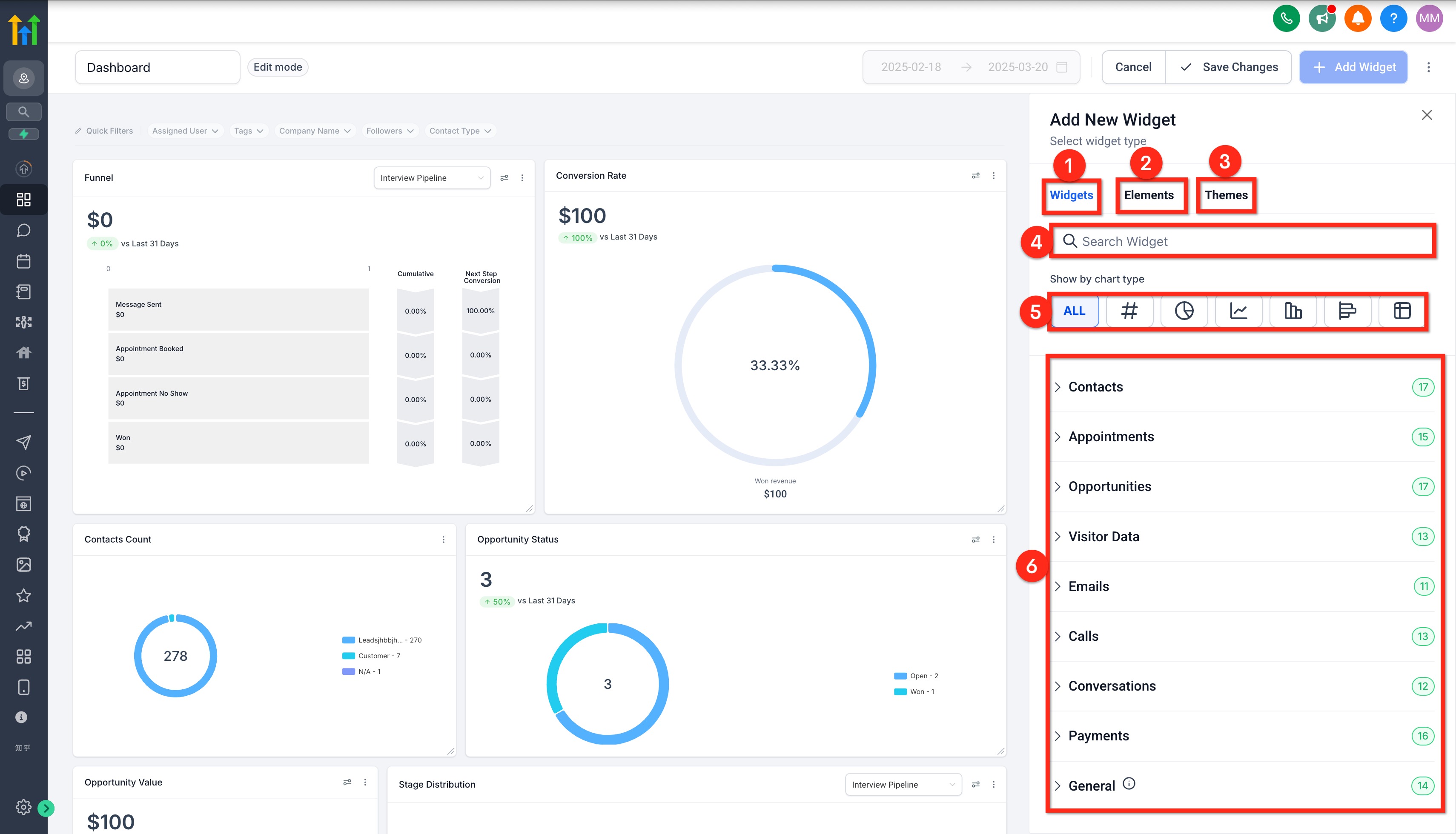
Task: Open the Settings gear in the sidebar
Action: pyautogui.click(x=23, y=807)
